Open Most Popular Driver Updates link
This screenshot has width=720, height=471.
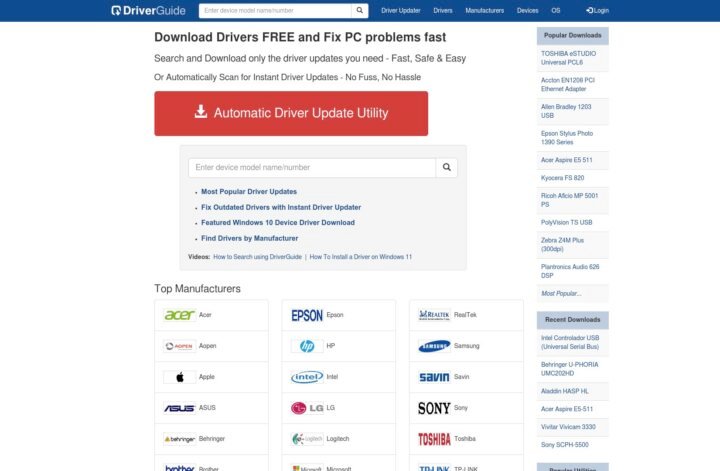[x=249, y=191]
